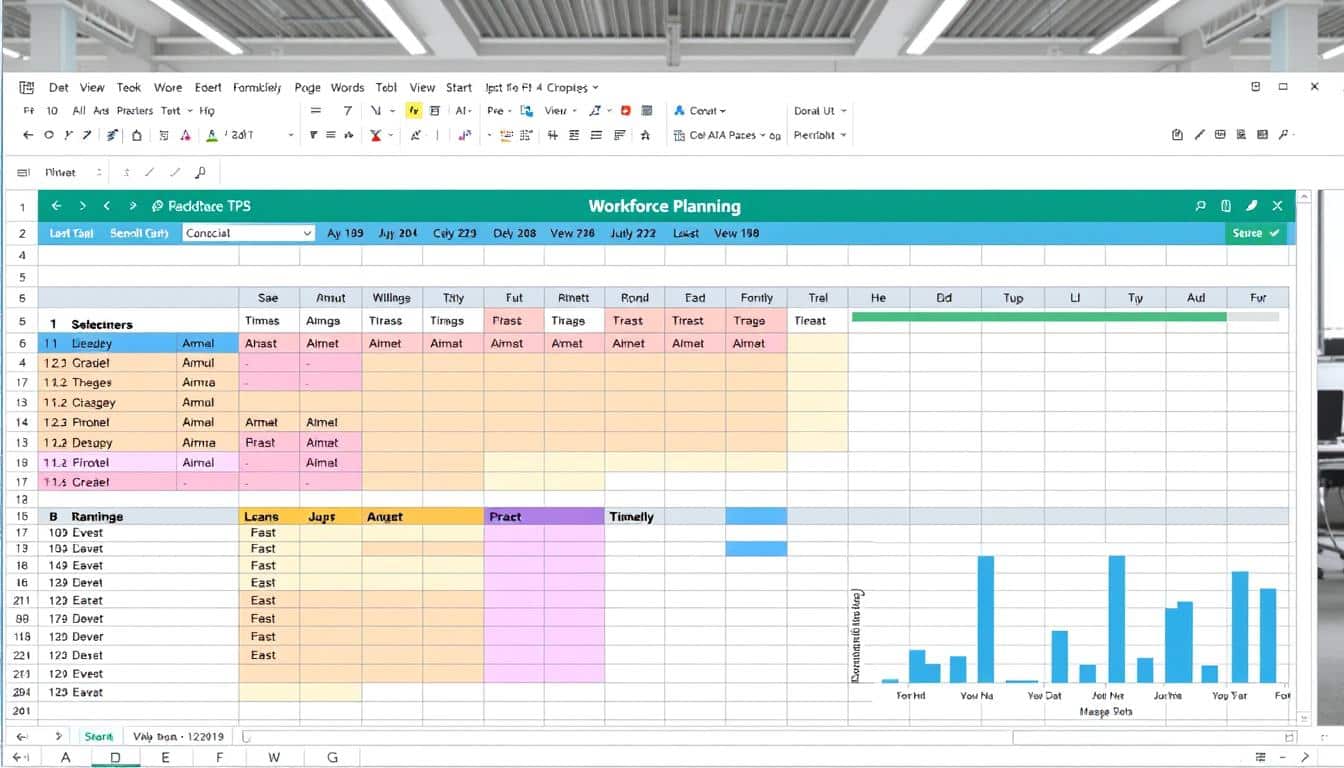
Task: Expand the arrow beside red X icon
Action: pos(393,135)
